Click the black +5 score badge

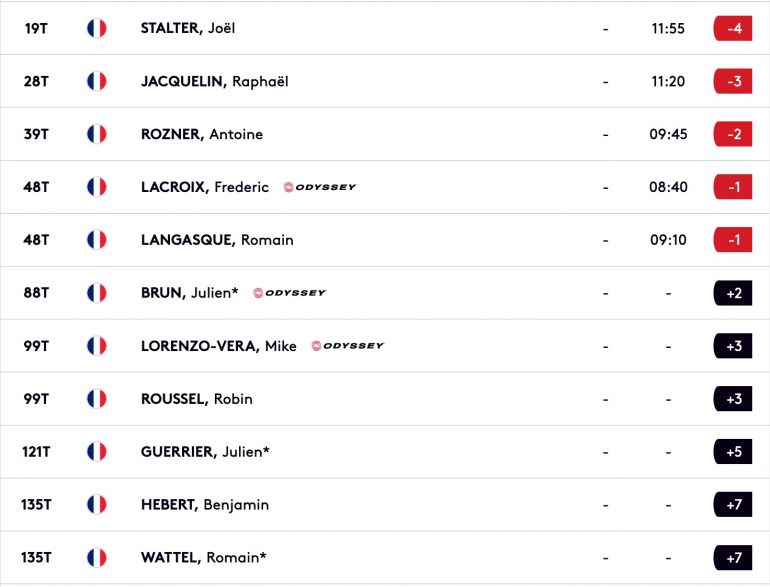pos(733,452)
